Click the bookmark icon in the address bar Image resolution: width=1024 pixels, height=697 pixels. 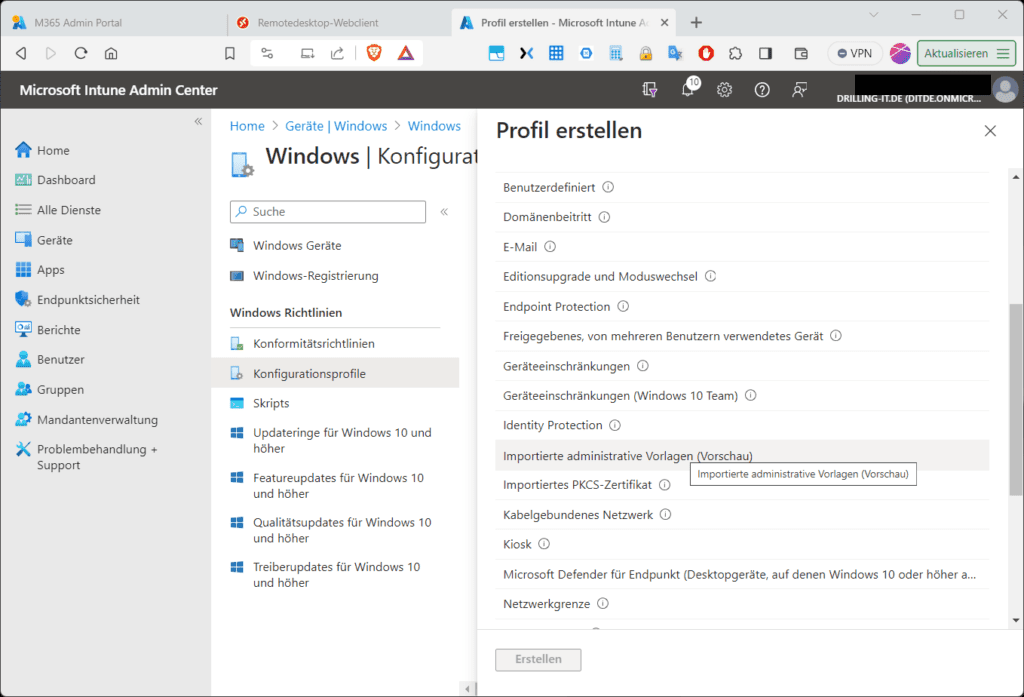pyautogui.click(x=230, y=54)
